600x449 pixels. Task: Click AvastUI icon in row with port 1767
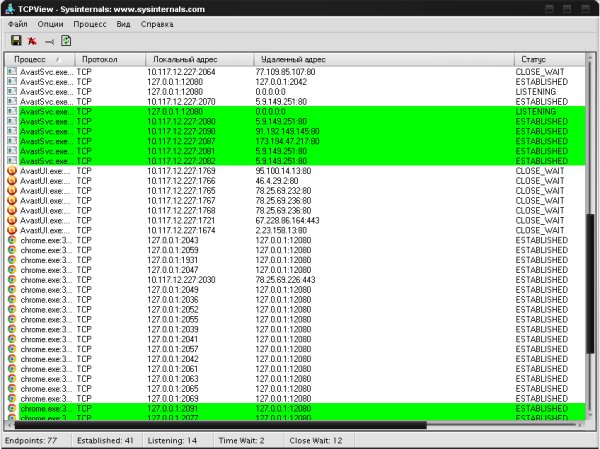click(x=12, y=201)
